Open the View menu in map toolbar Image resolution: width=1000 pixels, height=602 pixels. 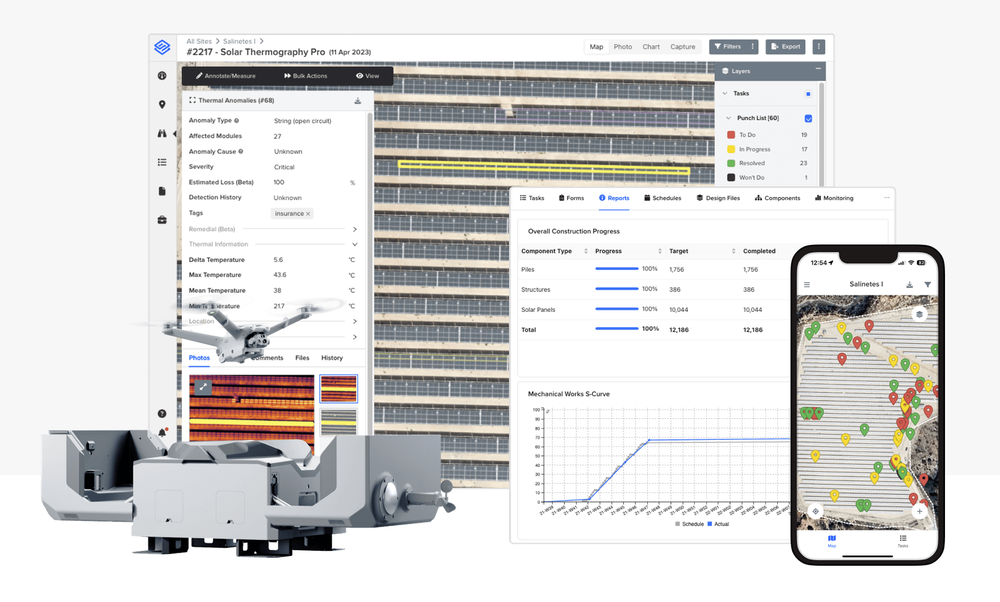[x=367, y=76]
